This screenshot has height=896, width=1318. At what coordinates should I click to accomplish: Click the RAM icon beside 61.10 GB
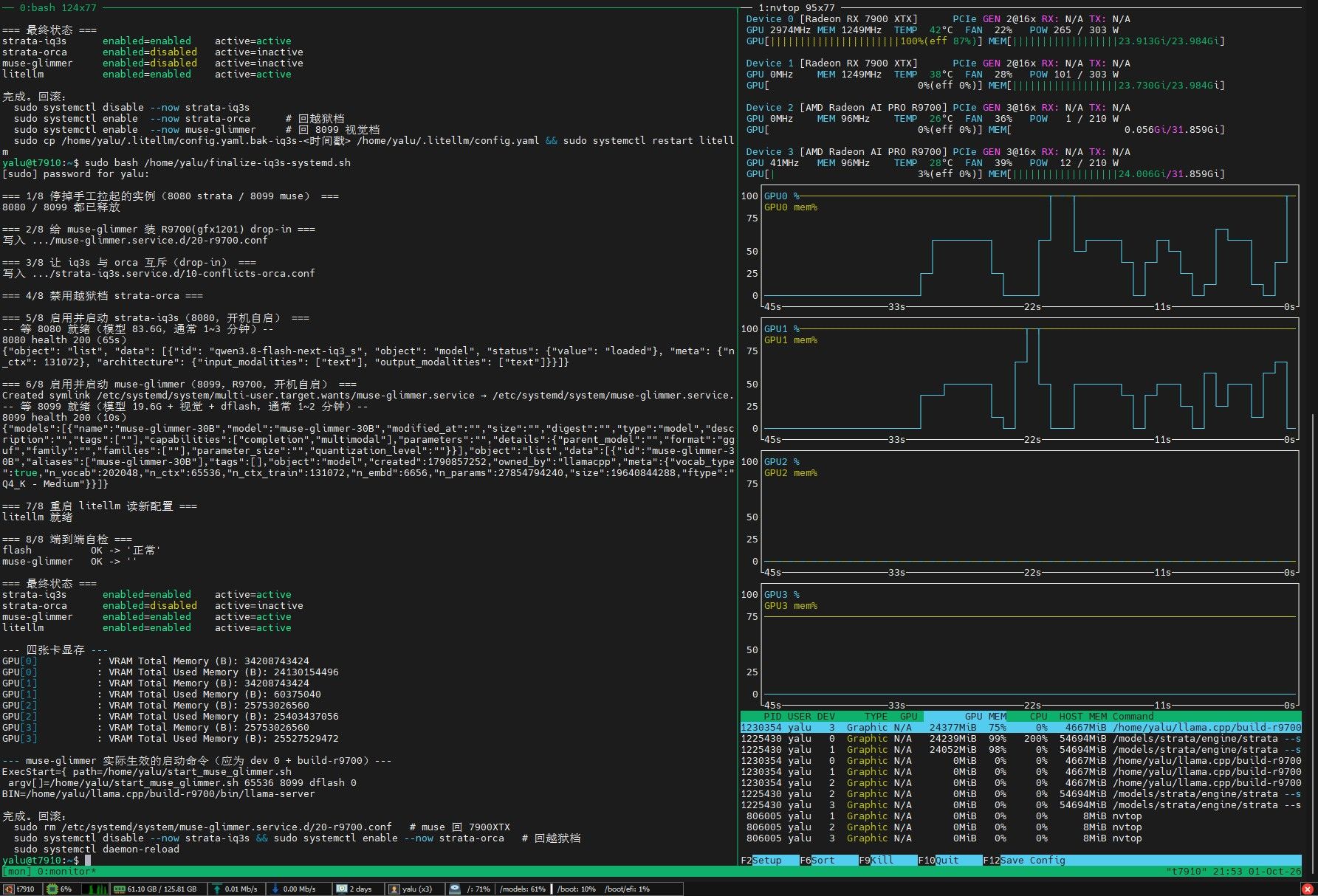tap(119, 889)
